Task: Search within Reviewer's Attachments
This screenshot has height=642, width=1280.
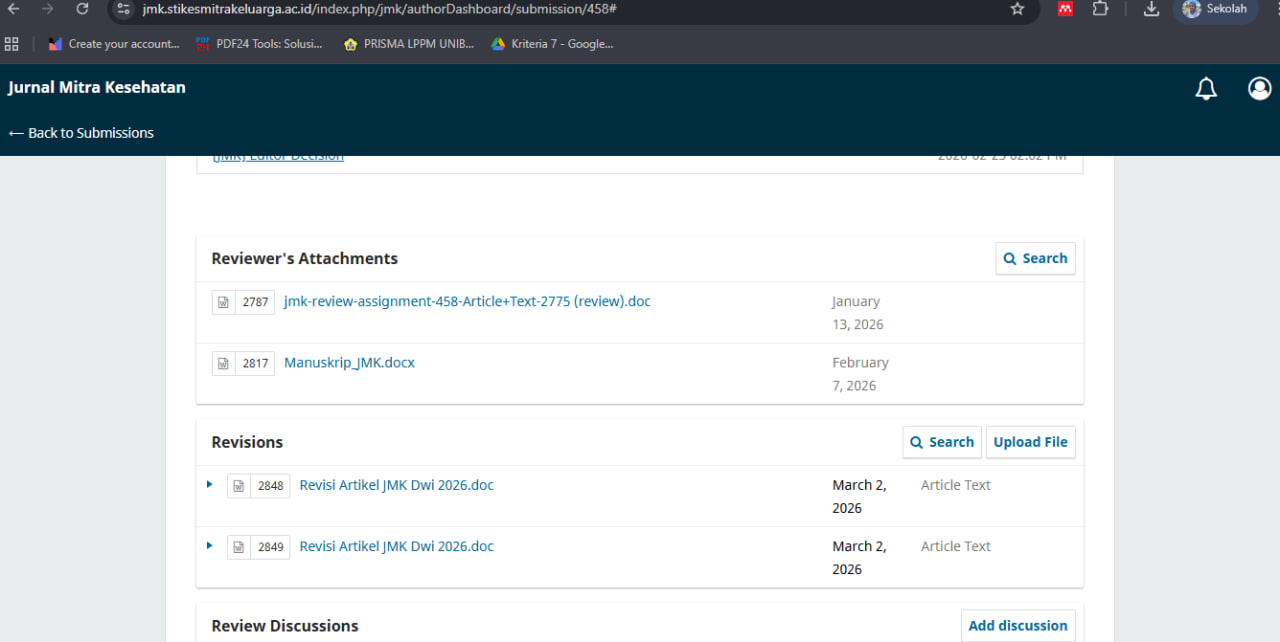Action: (x=1035, y=258)
